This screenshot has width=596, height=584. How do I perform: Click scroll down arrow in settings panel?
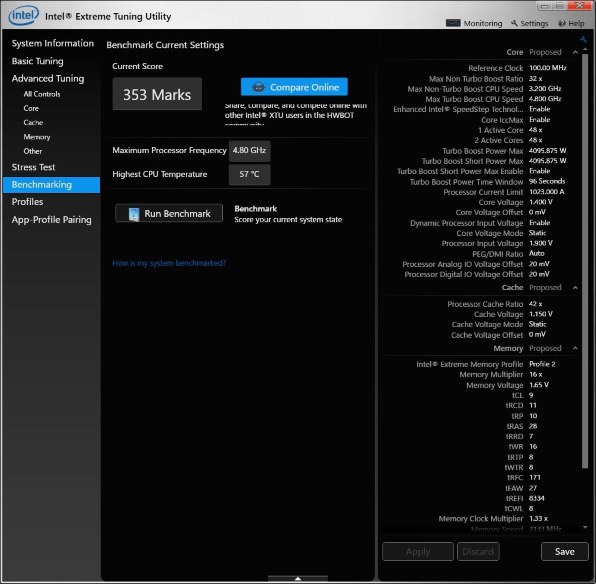585,527
